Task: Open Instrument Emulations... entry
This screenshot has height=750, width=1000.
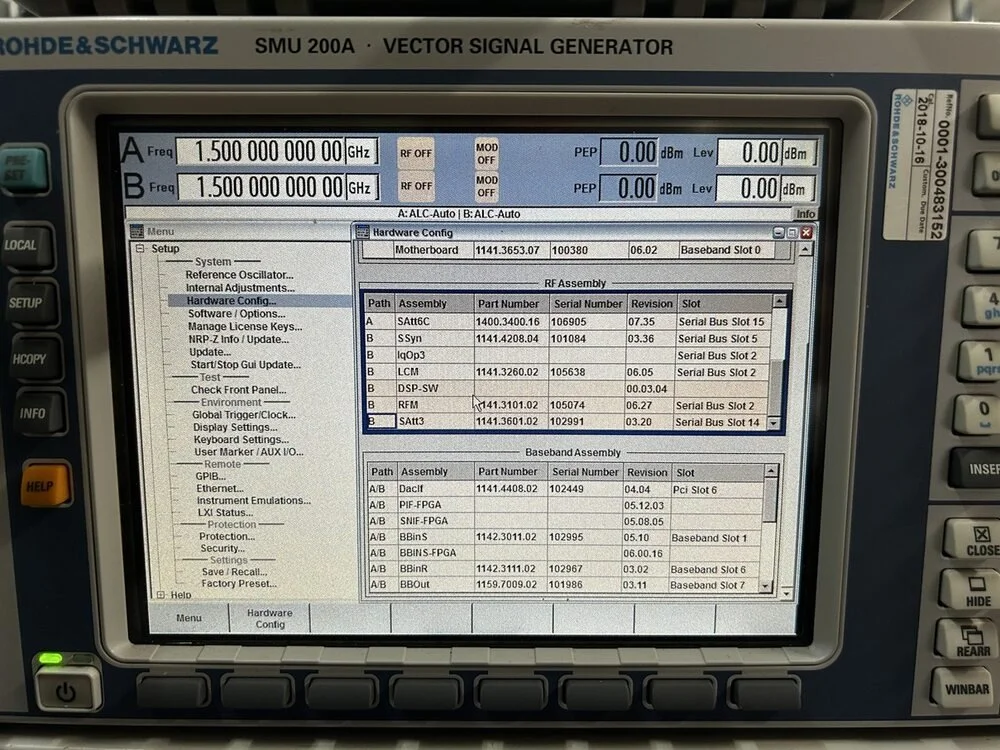Action: click(x=254, y=501)
